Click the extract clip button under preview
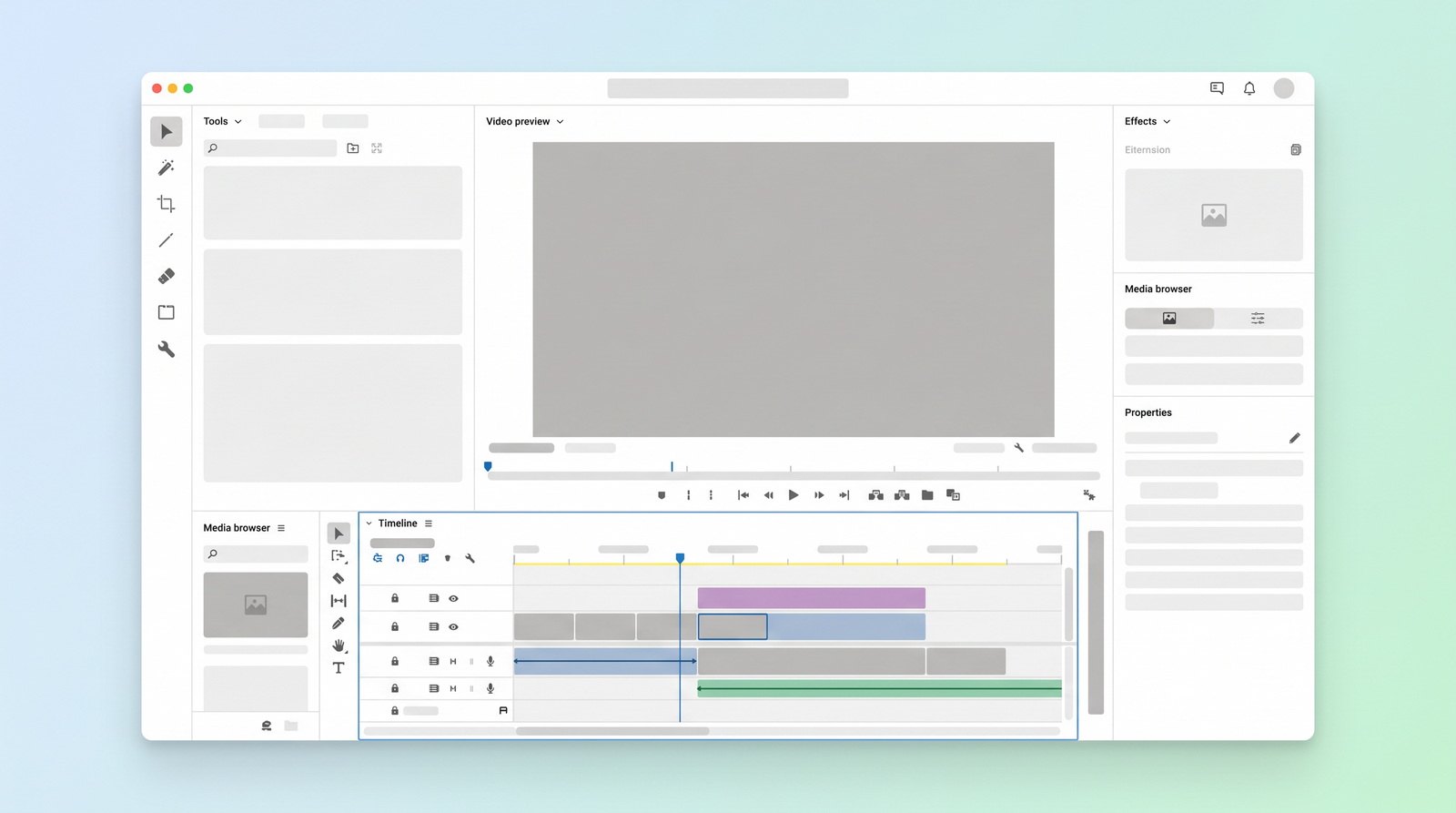This screenshot has height=813, width=1456. point(902,495)
